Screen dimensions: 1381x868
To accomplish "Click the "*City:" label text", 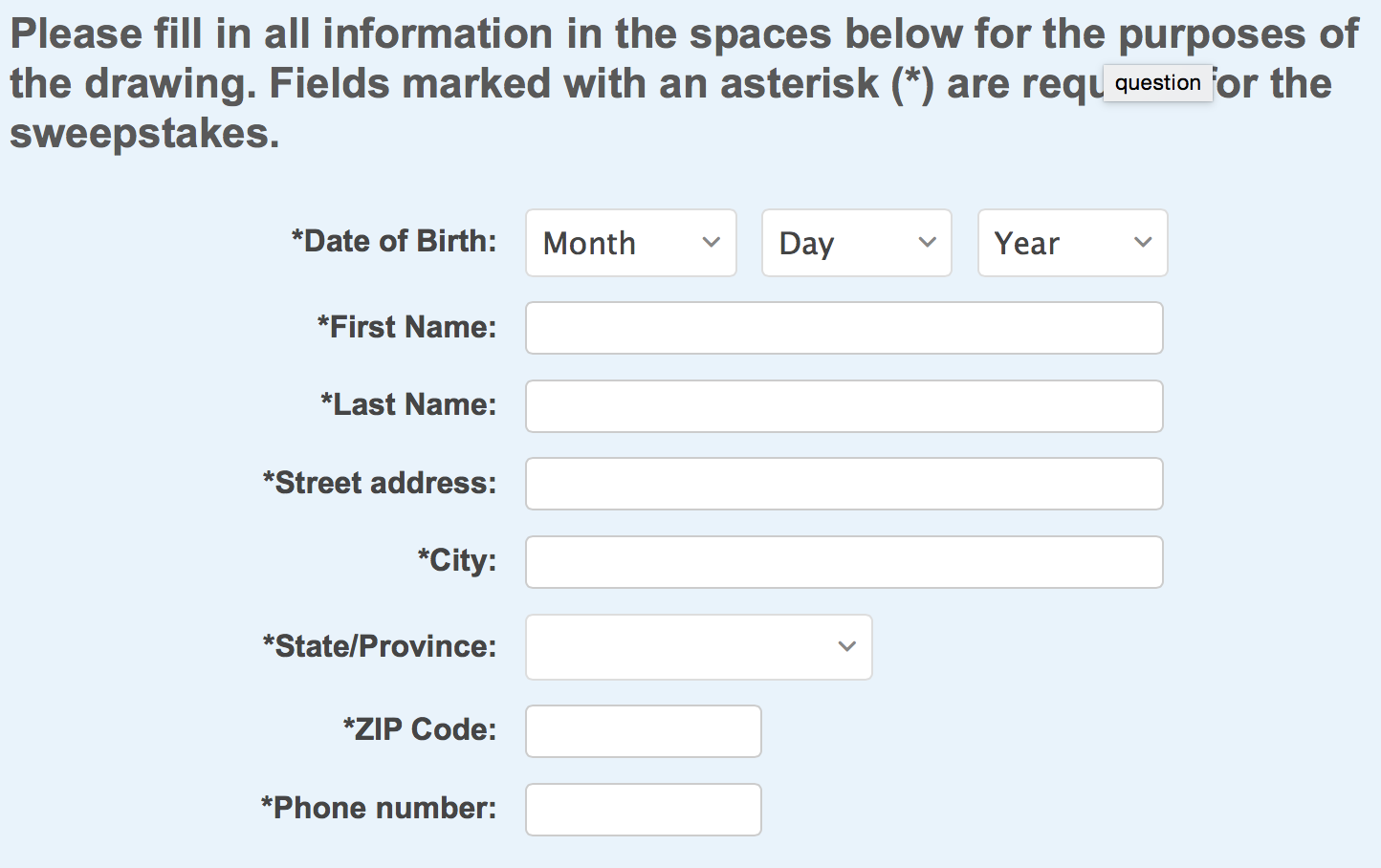I will [457, 560].
